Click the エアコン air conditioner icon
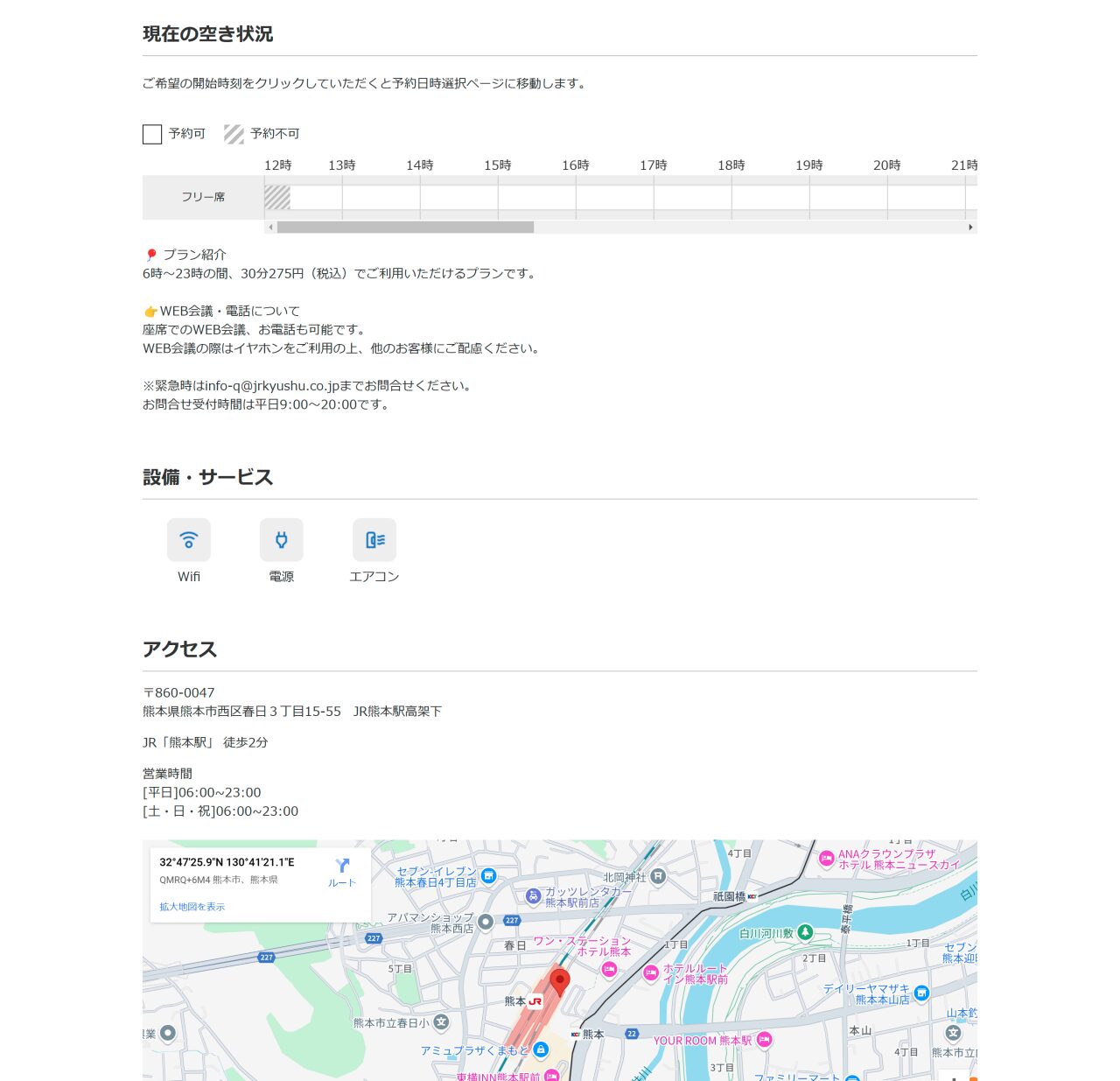The width and height of the screenshot is (1120, 1081). coord(374,540)
